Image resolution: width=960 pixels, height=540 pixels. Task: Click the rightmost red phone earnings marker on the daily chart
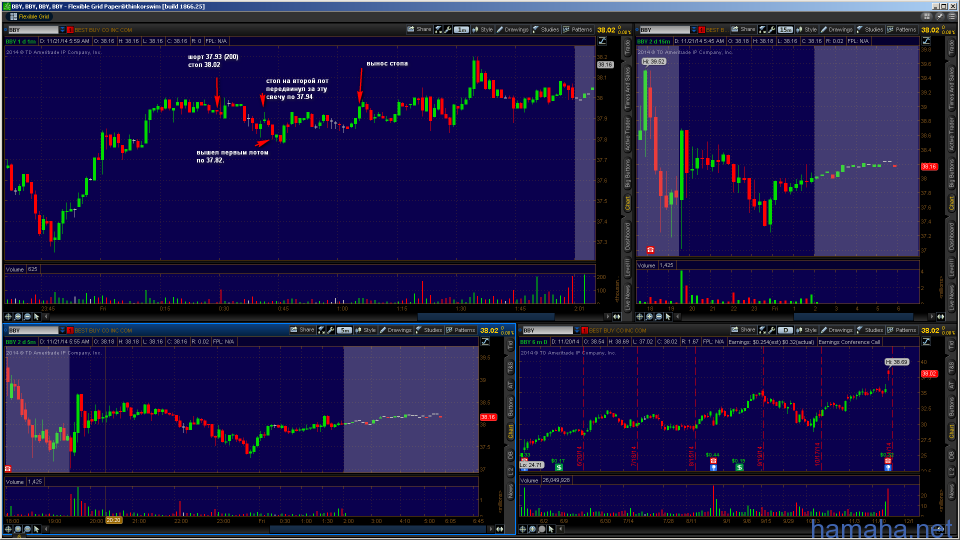[888, 461]
